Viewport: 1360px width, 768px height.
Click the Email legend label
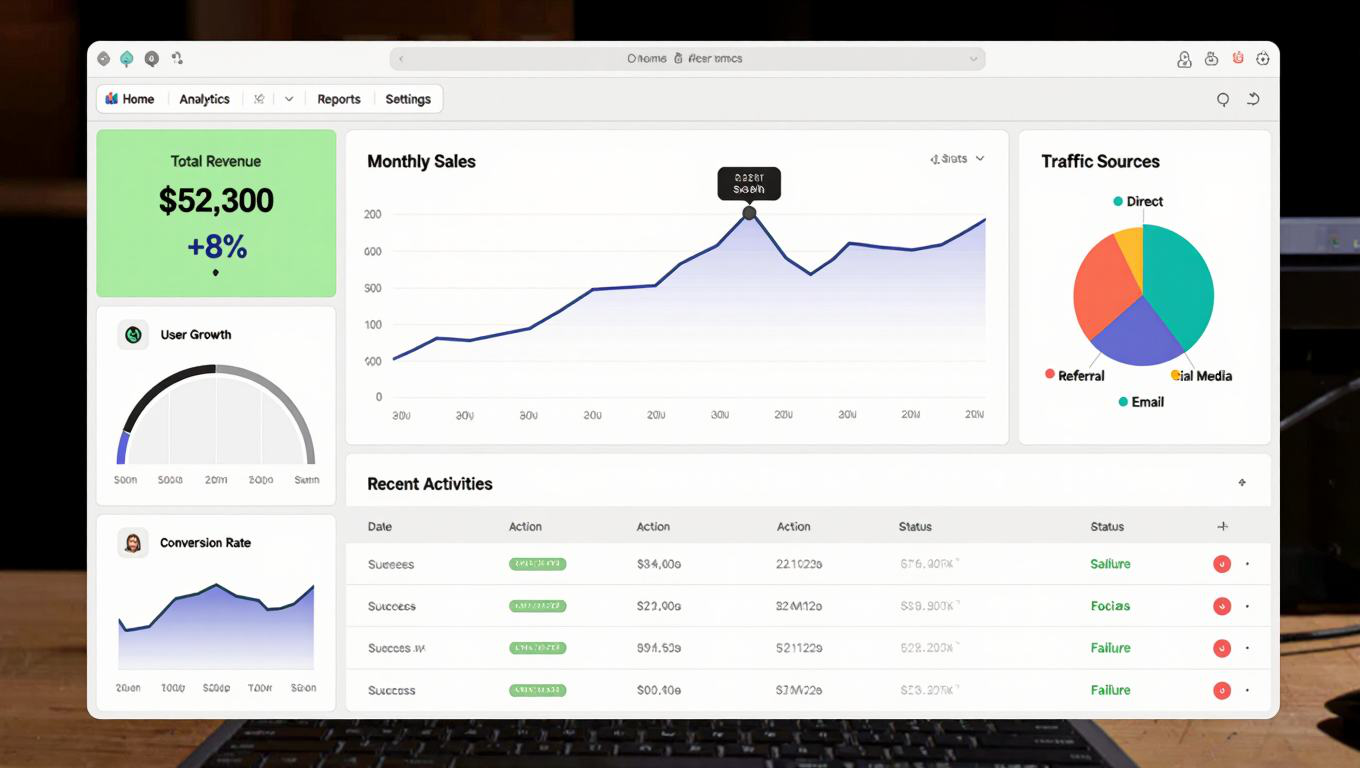point(1147,402)
